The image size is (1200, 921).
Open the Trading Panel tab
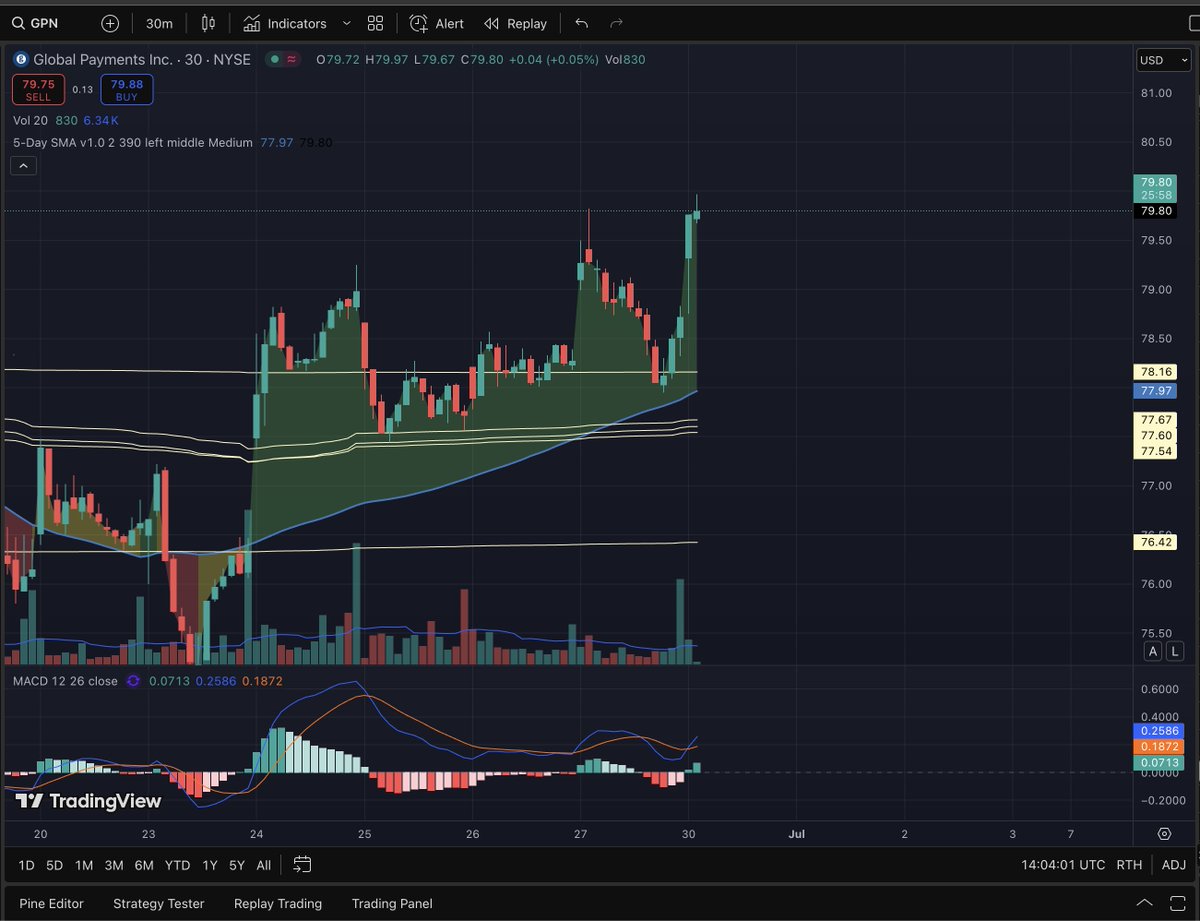[392, 903]
